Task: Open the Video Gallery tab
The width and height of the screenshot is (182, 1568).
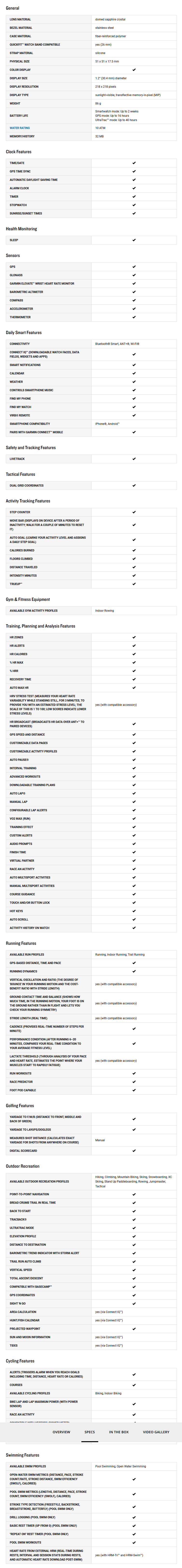Action: click(156, 1432)
